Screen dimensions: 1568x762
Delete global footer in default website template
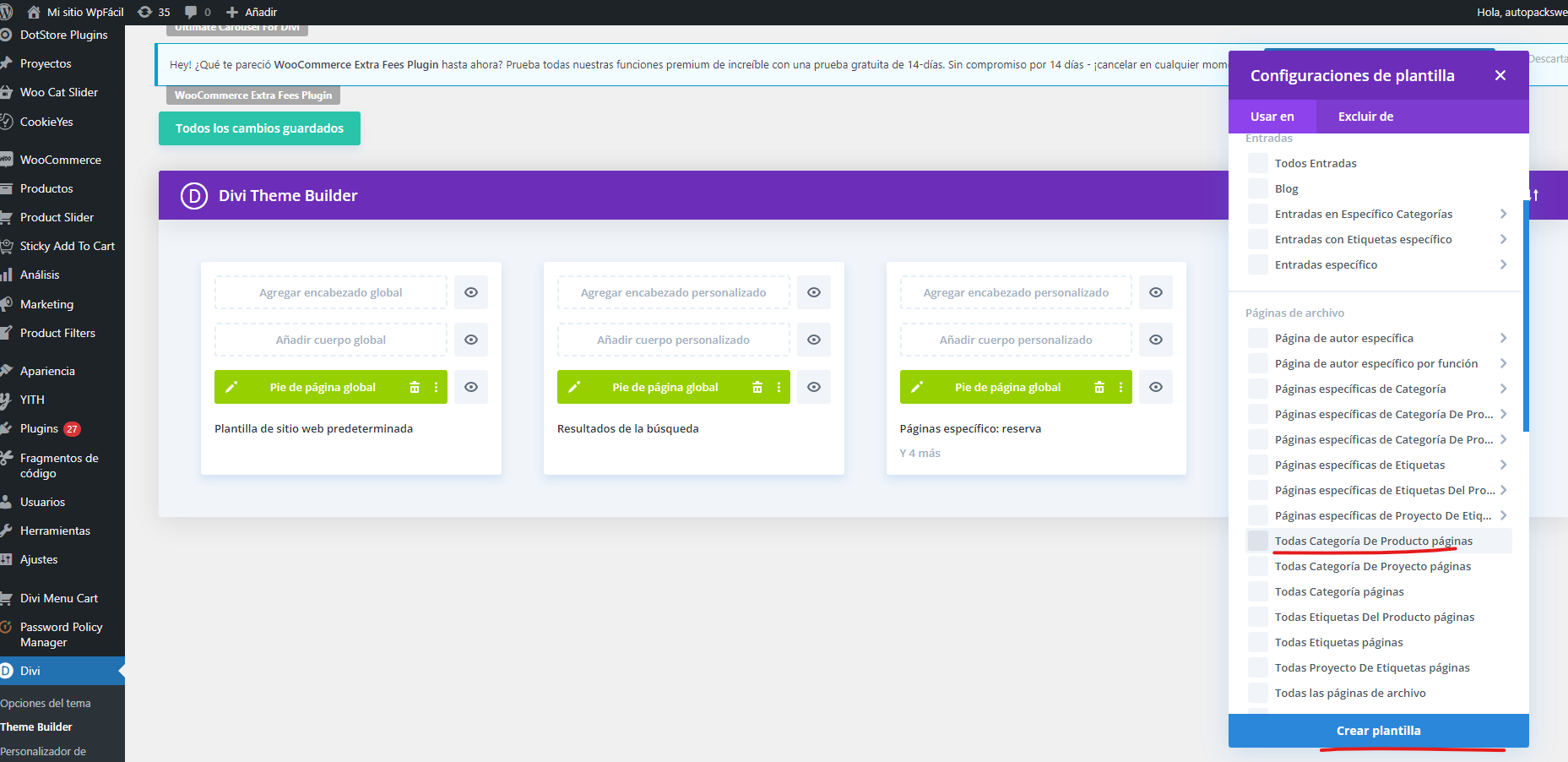tap(415, 387)
